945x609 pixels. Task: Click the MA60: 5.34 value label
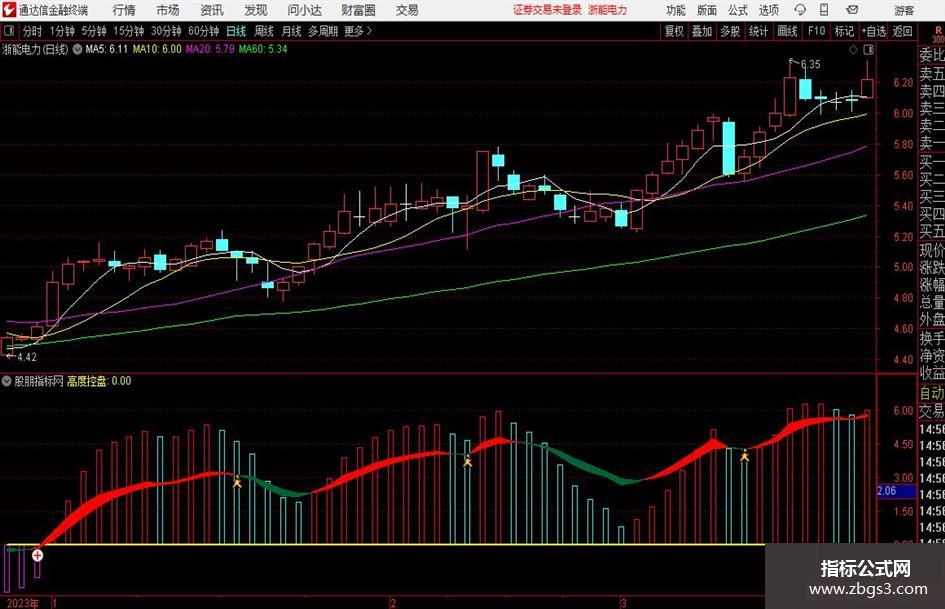tap(263, 49)
